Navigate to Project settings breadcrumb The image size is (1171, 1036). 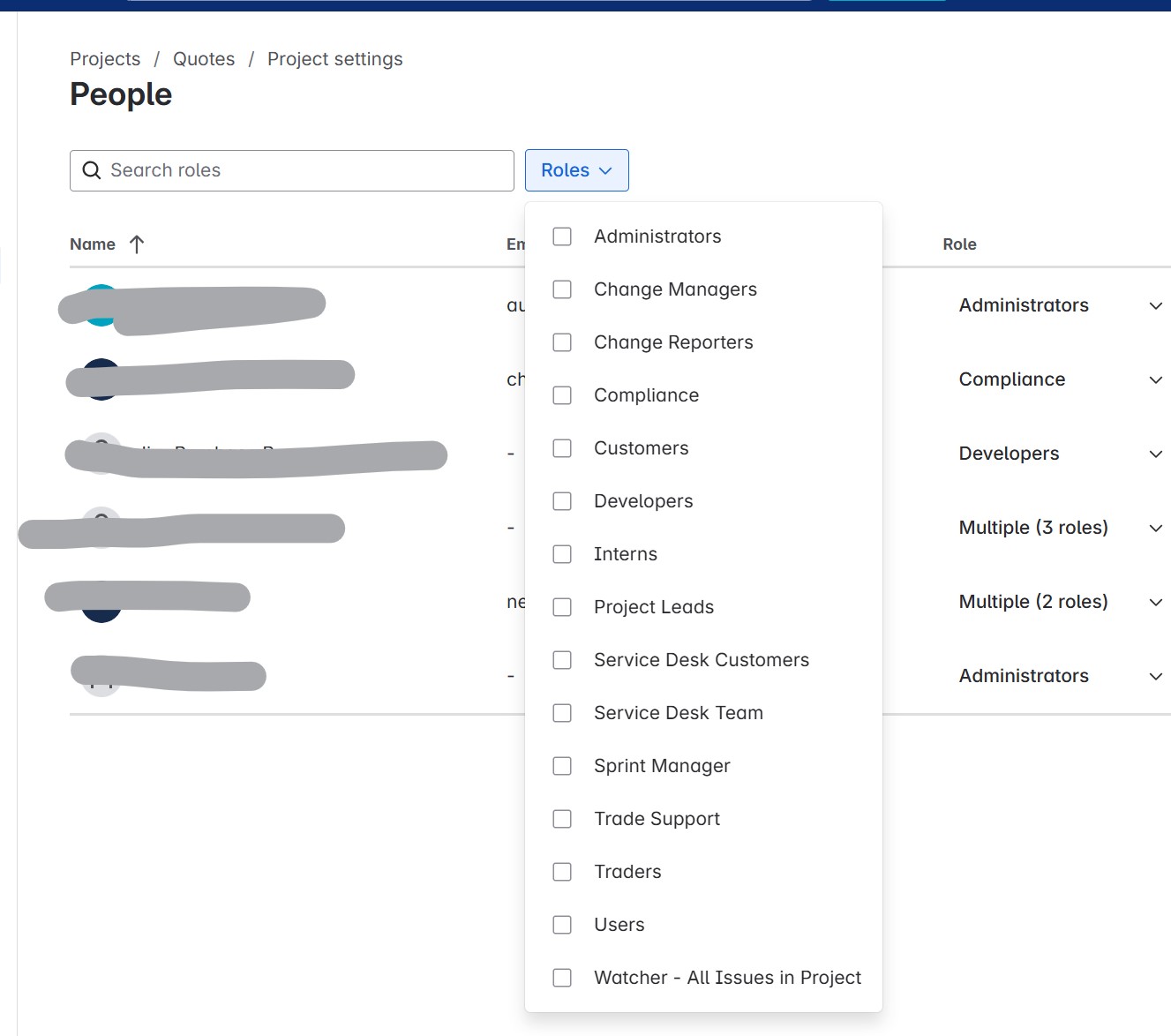[335, 59]
